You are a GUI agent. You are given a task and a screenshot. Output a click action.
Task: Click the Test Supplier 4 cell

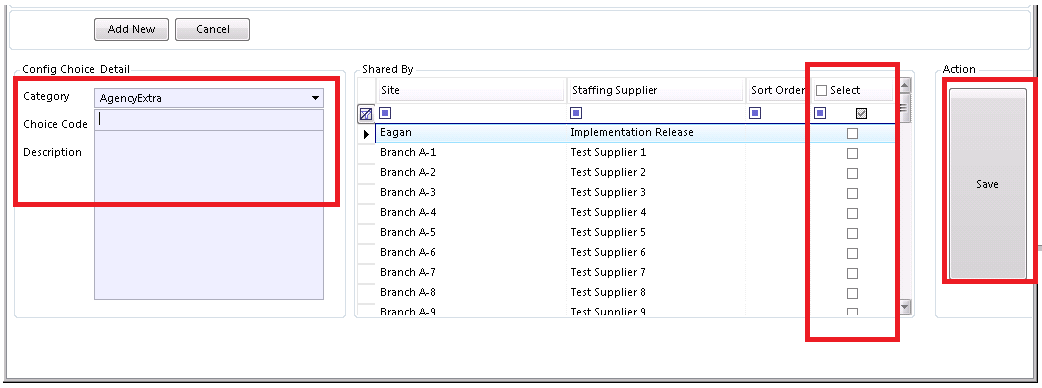click(656, 213)
